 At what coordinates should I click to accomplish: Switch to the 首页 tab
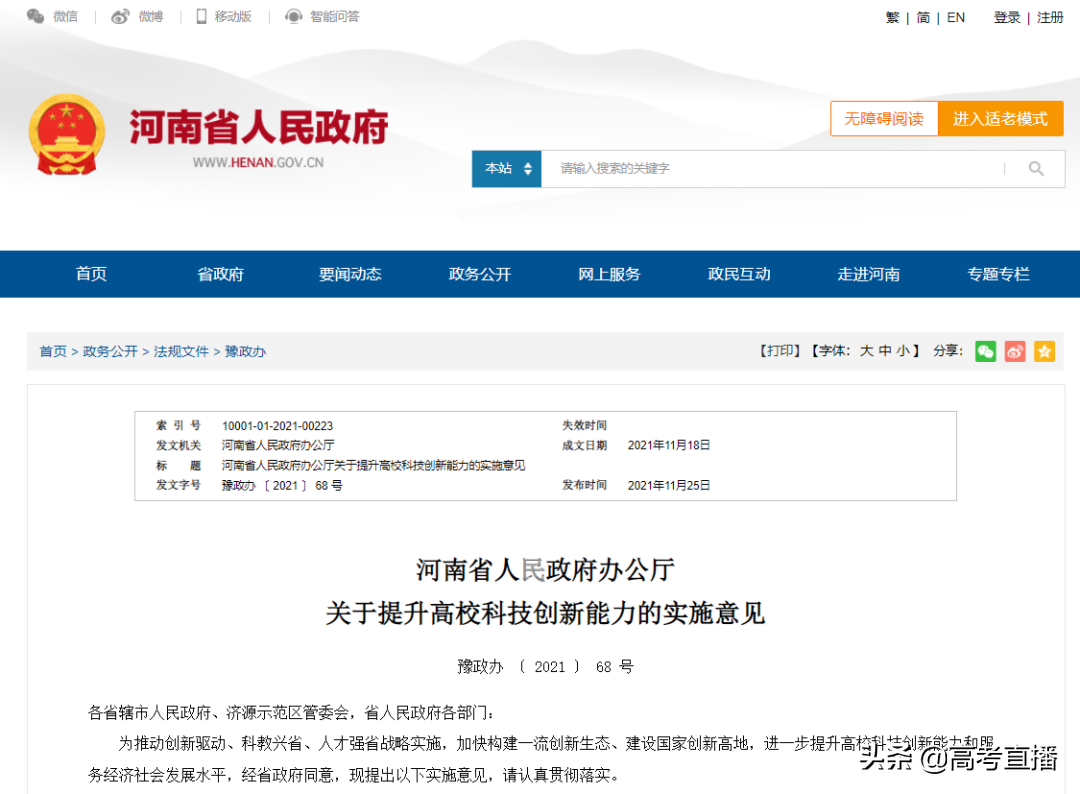click(x=91, y=274)
